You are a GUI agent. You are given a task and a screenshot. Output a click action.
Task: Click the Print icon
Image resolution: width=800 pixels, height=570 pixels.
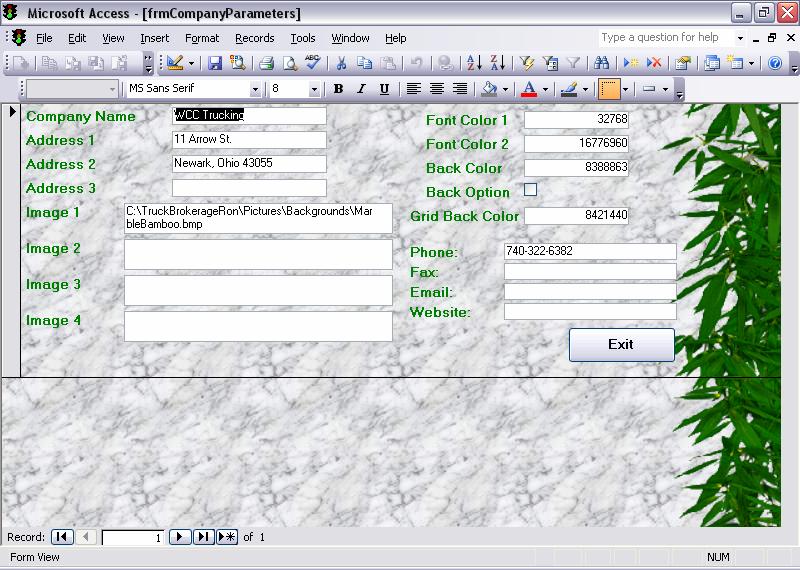pos(267,63)
